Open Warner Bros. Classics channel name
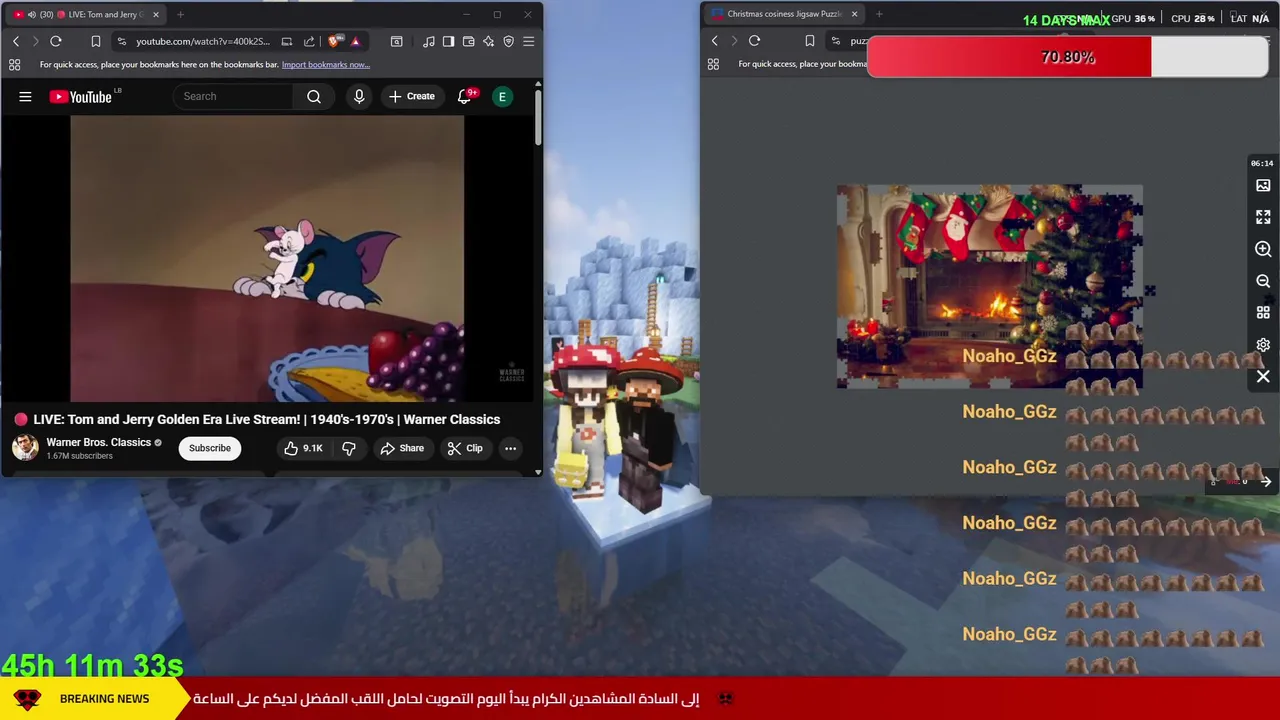1280x720 pixels. (98, 442)
